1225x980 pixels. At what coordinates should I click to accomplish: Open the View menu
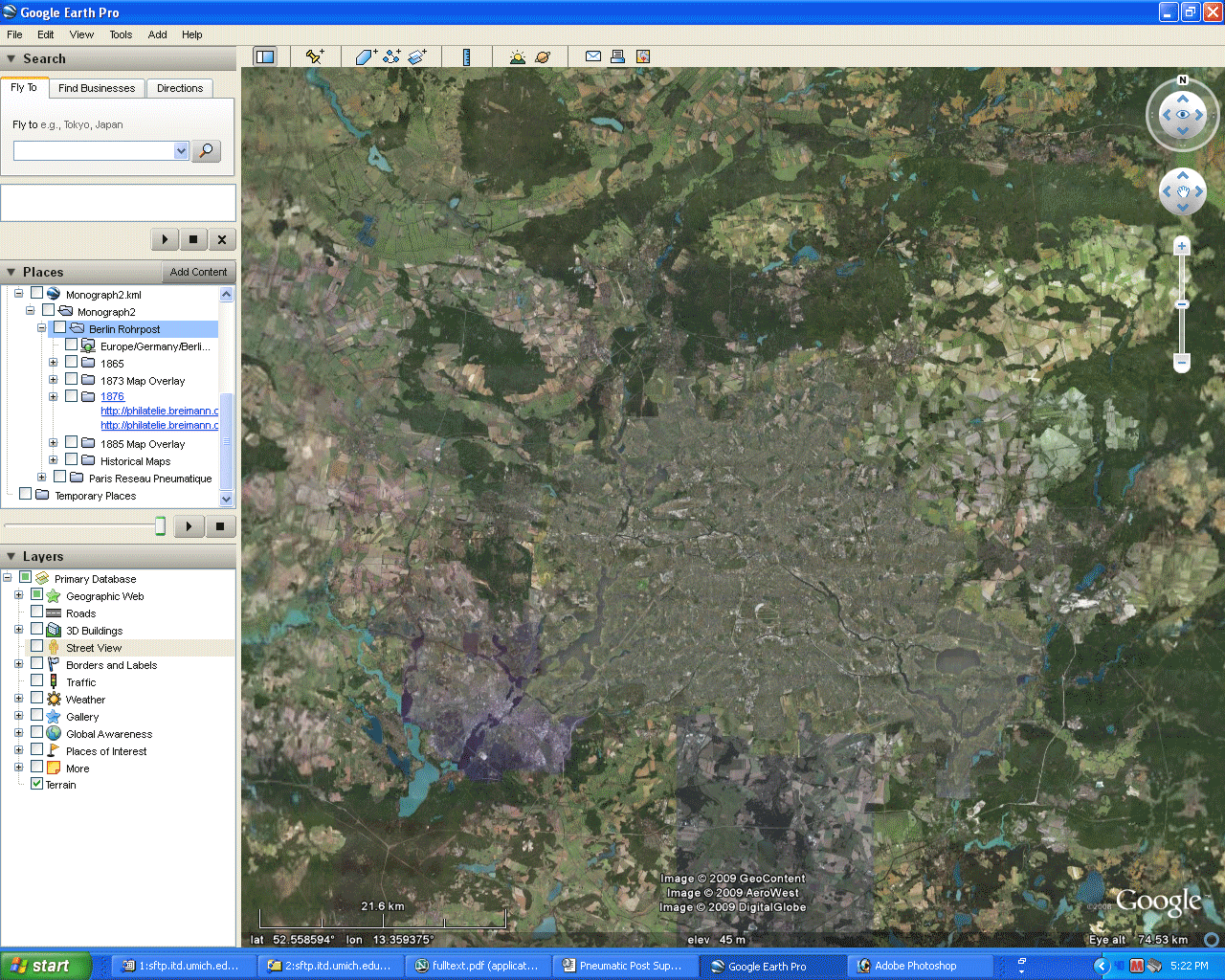point(81,34)
